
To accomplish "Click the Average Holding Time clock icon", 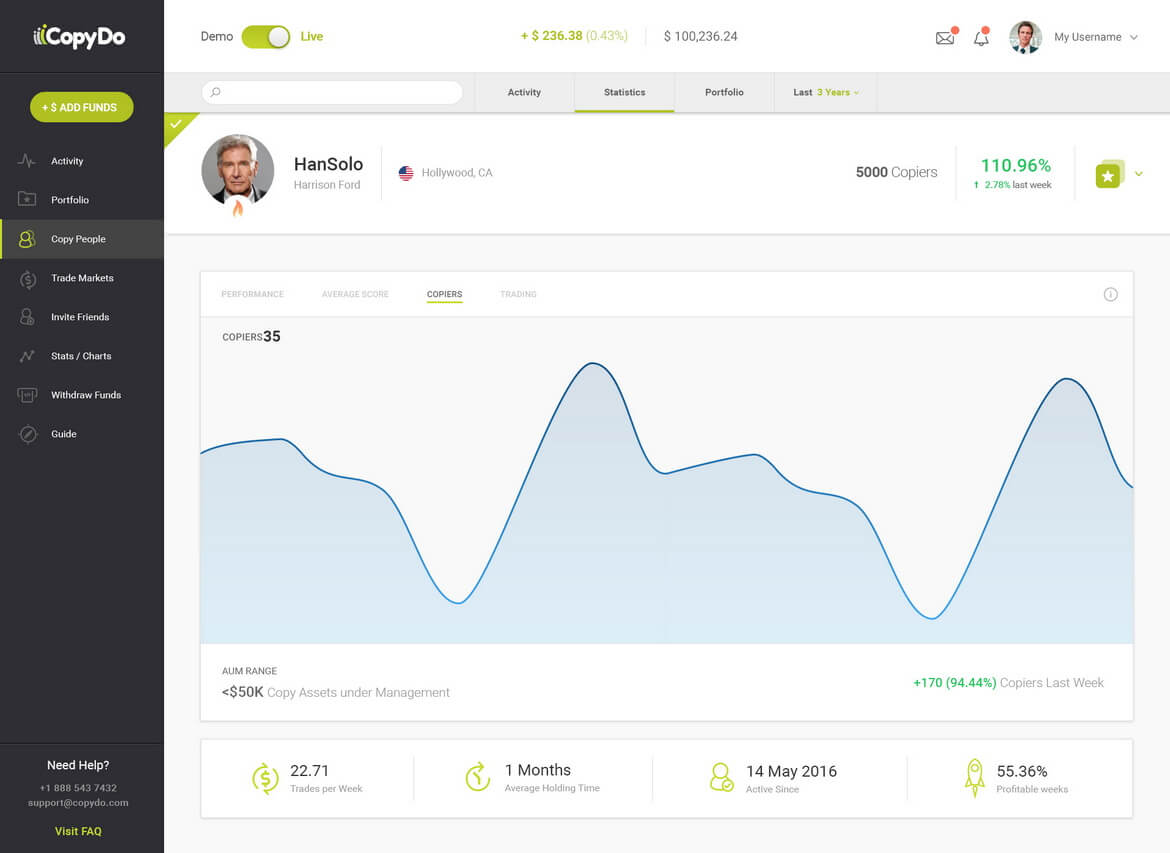I will coord(478,777).
